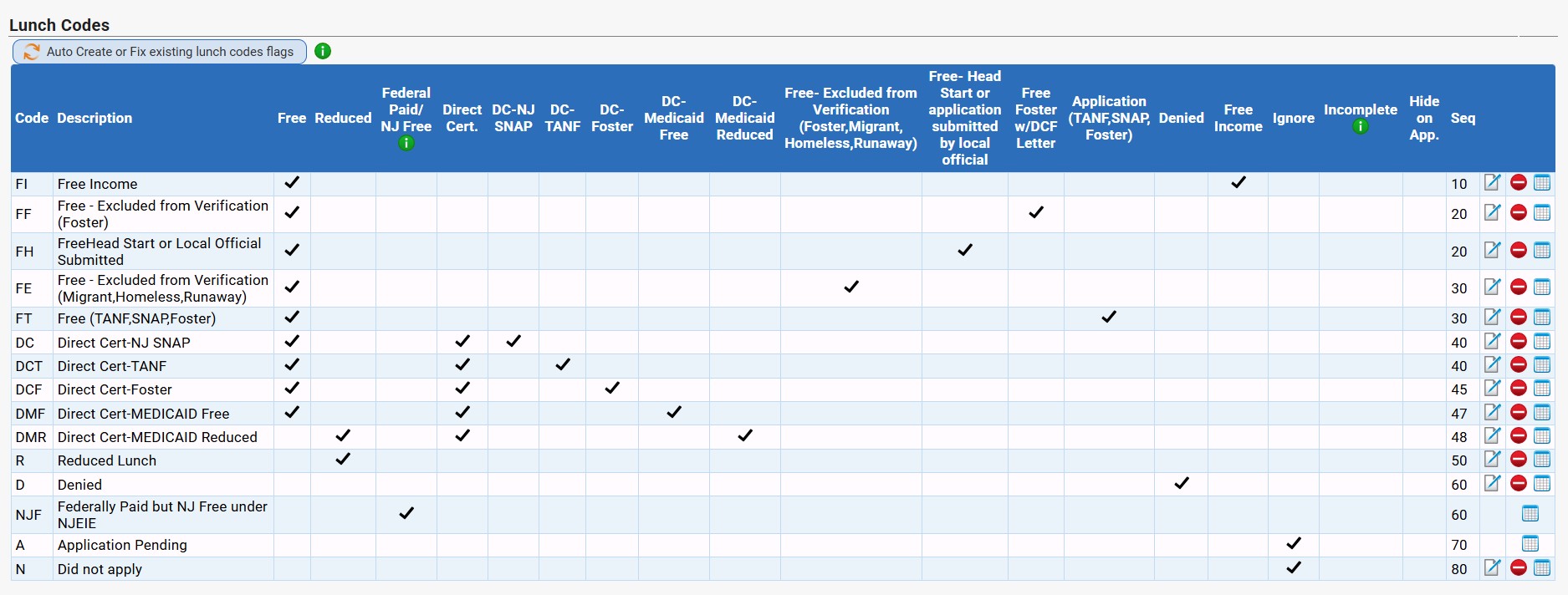The width and height of the screenshot is (1568, 595).
Task: Click DC-NJ SNAP checkmark in DC row
Action: (513, 341)
